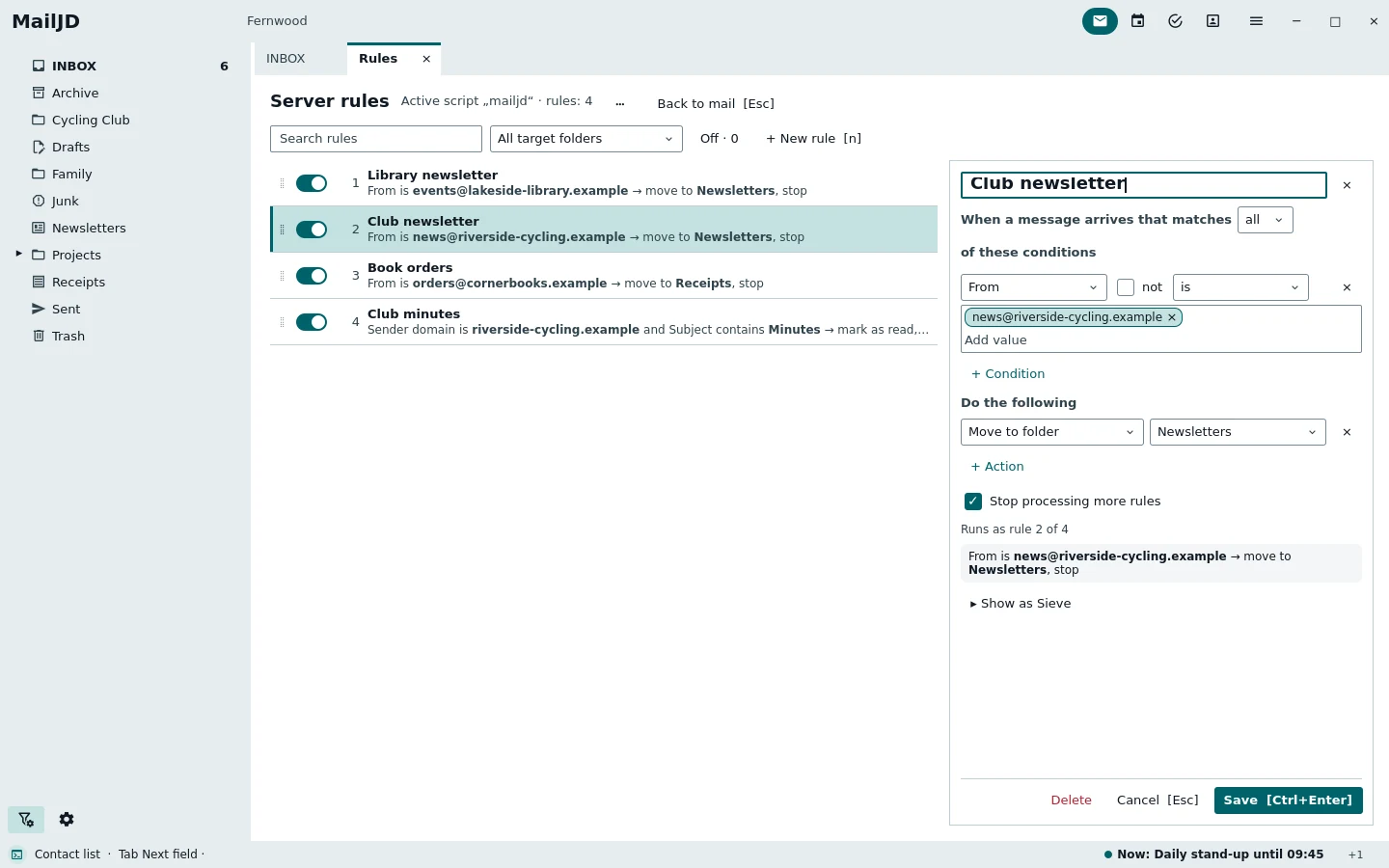The image size is (1389, 868).
Task: Disable the Club newsletter rule toggle
Action: (x=312, y=230)
